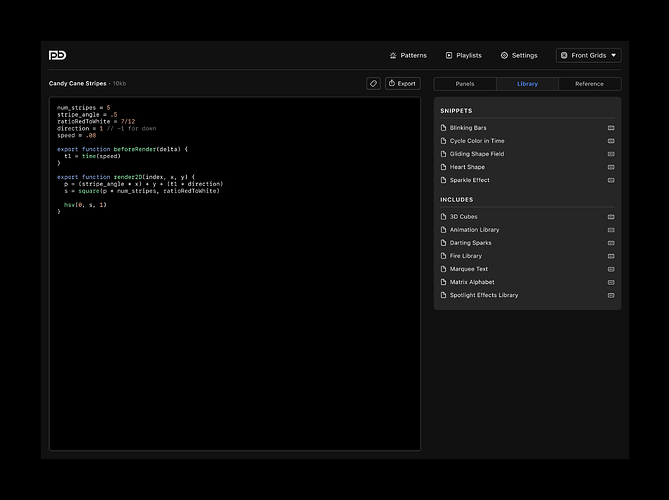Screen dimensions: 669x500
Task: Click the Patterns nav icon
Action: coord(393,55)
